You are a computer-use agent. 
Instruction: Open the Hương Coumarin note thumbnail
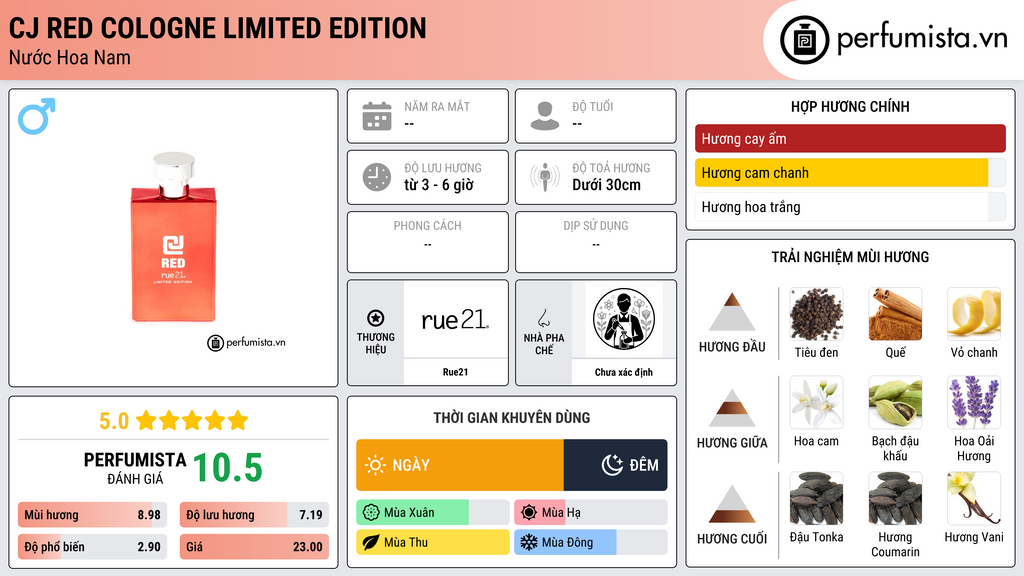[x=895, y=498]
